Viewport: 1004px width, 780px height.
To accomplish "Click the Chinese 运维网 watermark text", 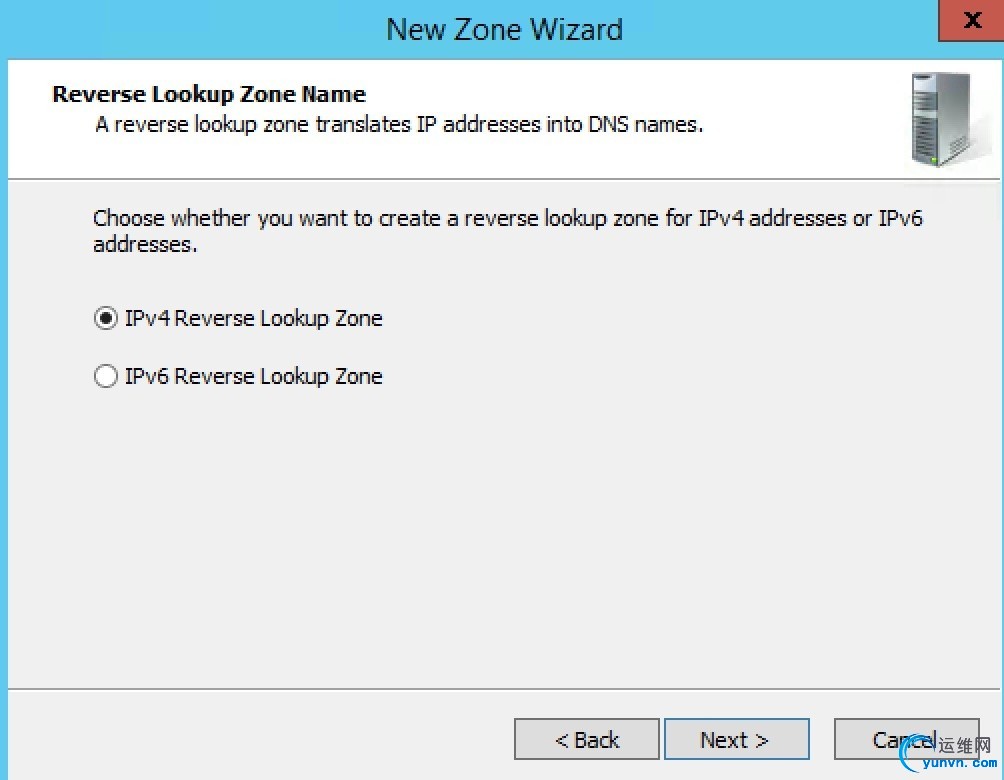I will coord(964,745).
